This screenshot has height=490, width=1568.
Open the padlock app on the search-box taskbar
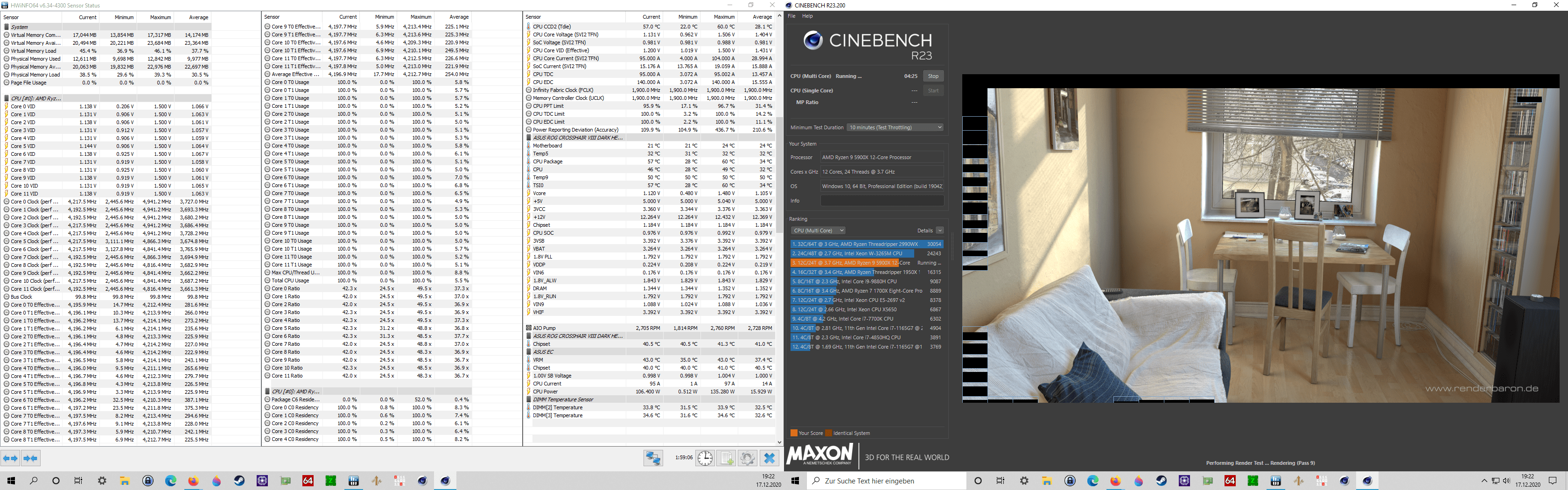coord(1070,481)
